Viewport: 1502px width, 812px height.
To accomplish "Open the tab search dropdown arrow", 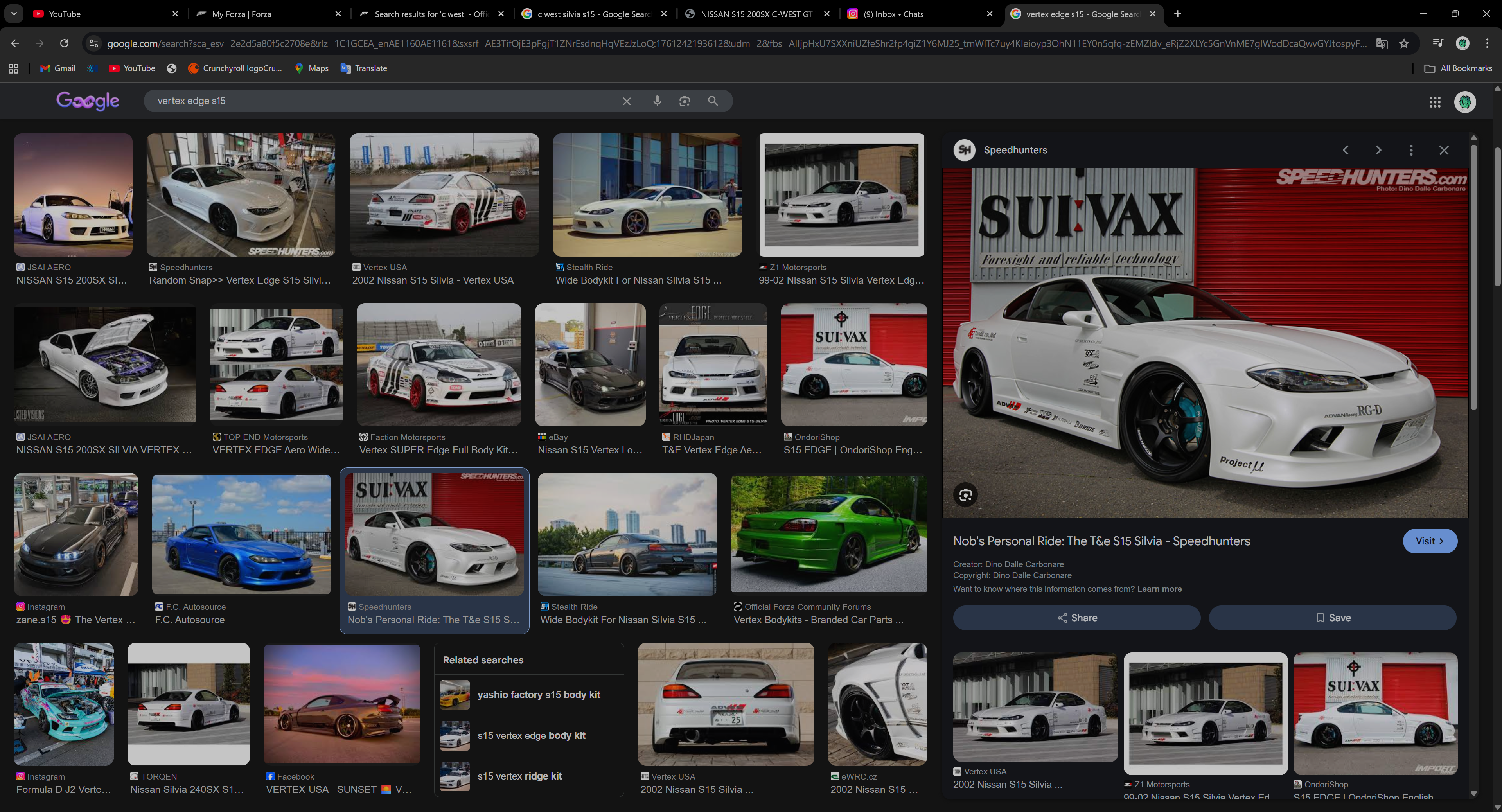I will tap(13, 13).
